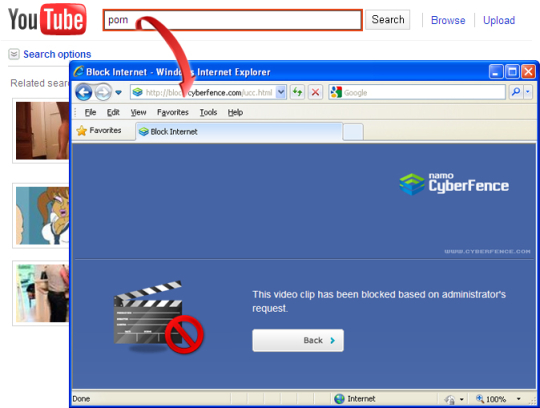Click the address bar site icon
Viewport: 540px width, 408px height.
click(137, 92)
